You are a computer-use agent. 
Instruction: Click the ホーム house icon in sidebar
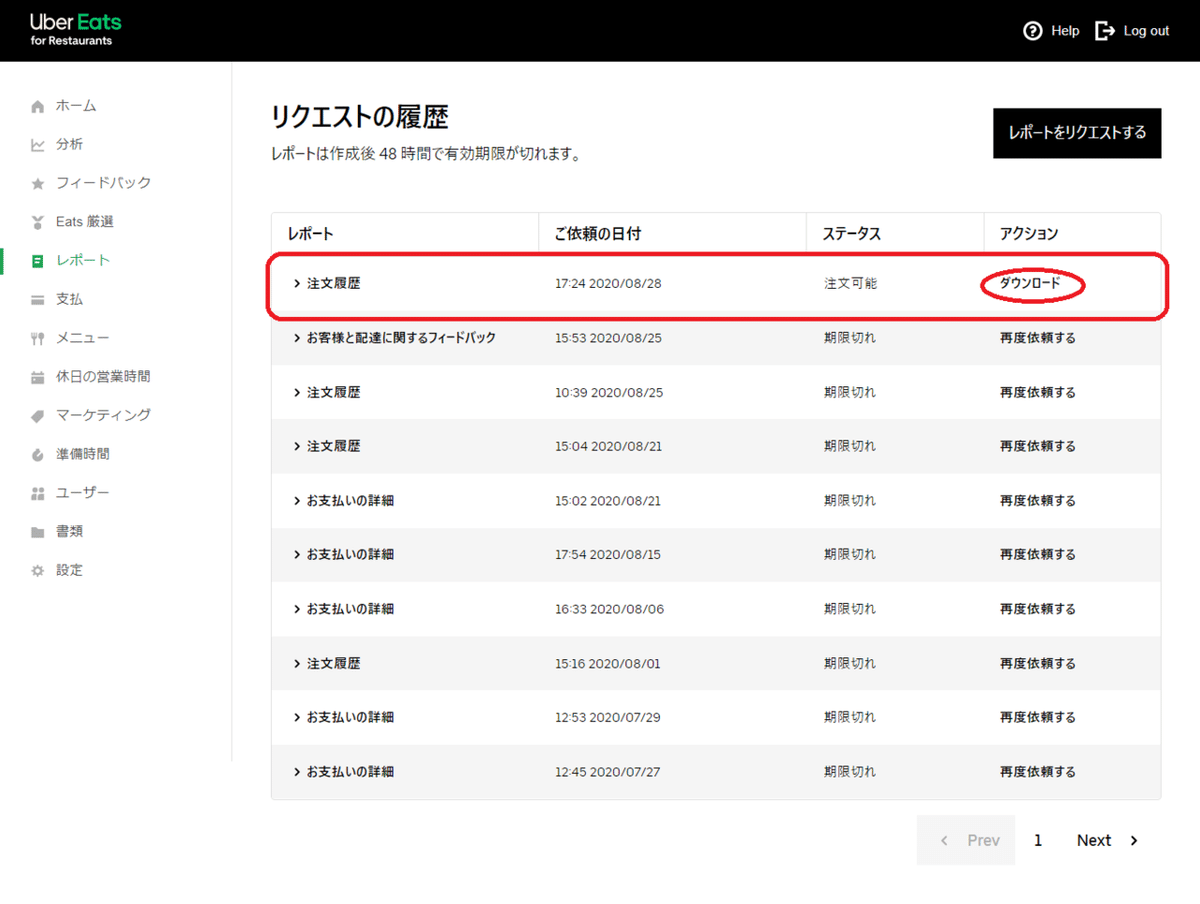38,106
